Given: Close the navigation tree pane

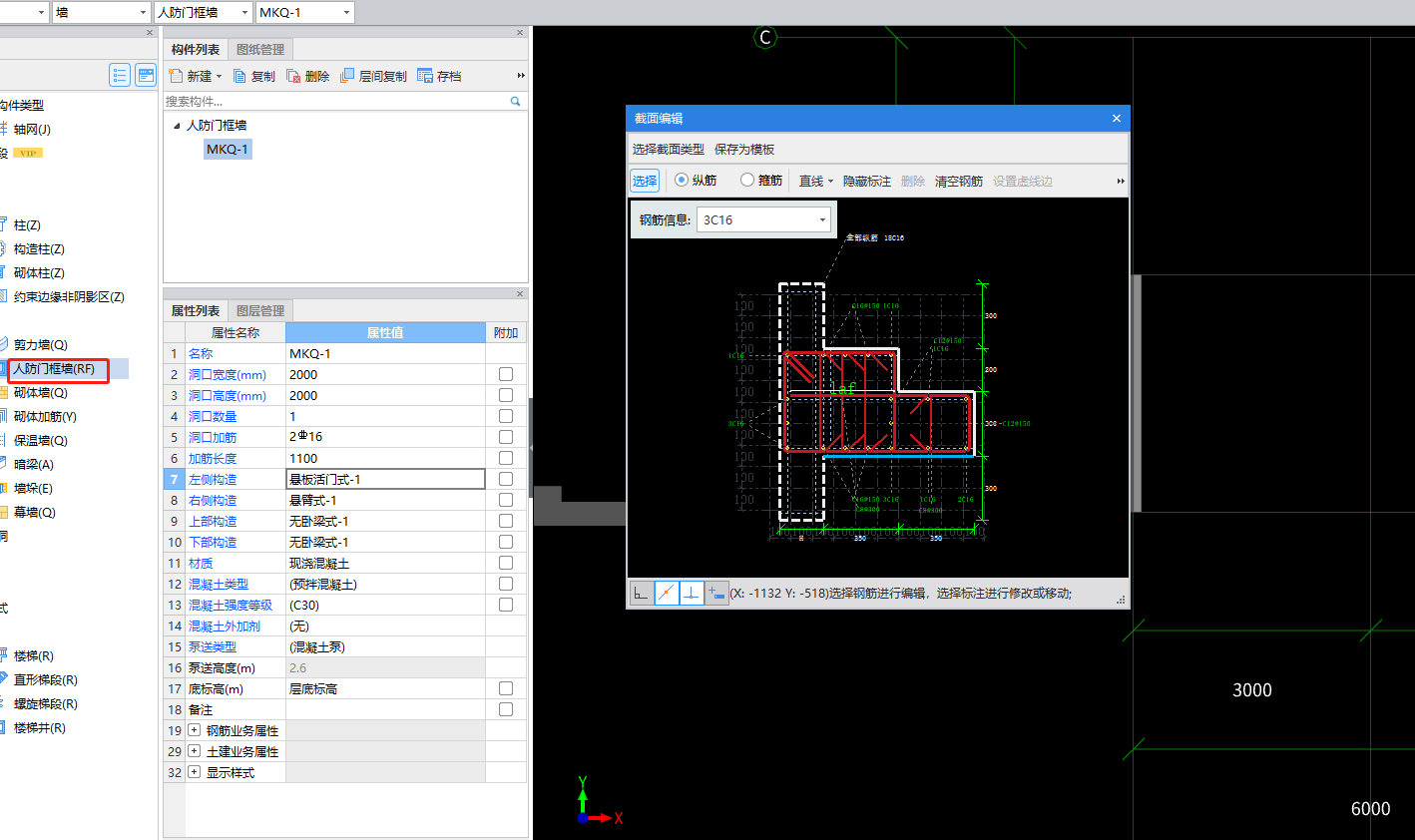Looking at the screenshot, I should pos(151,33).
